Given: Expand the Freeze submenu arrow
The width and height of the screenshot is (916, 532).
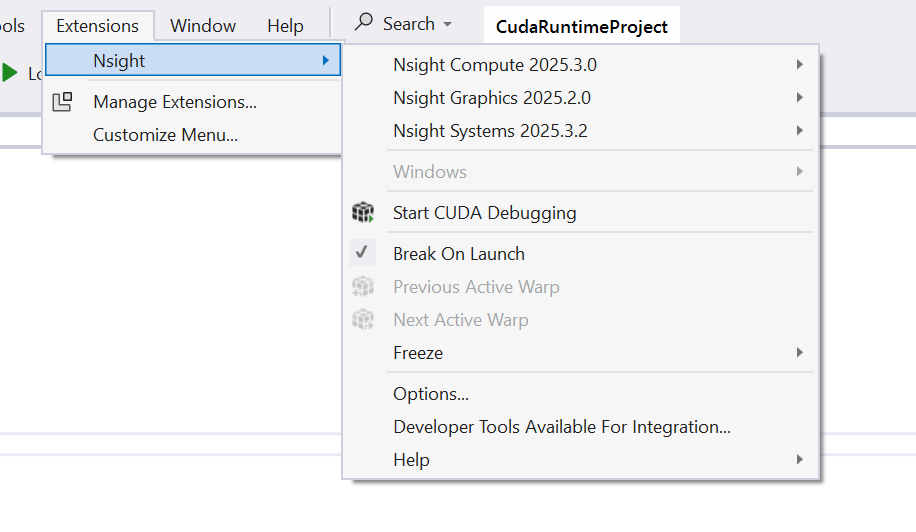Looking at the screenshot, I should click(800, 352).
